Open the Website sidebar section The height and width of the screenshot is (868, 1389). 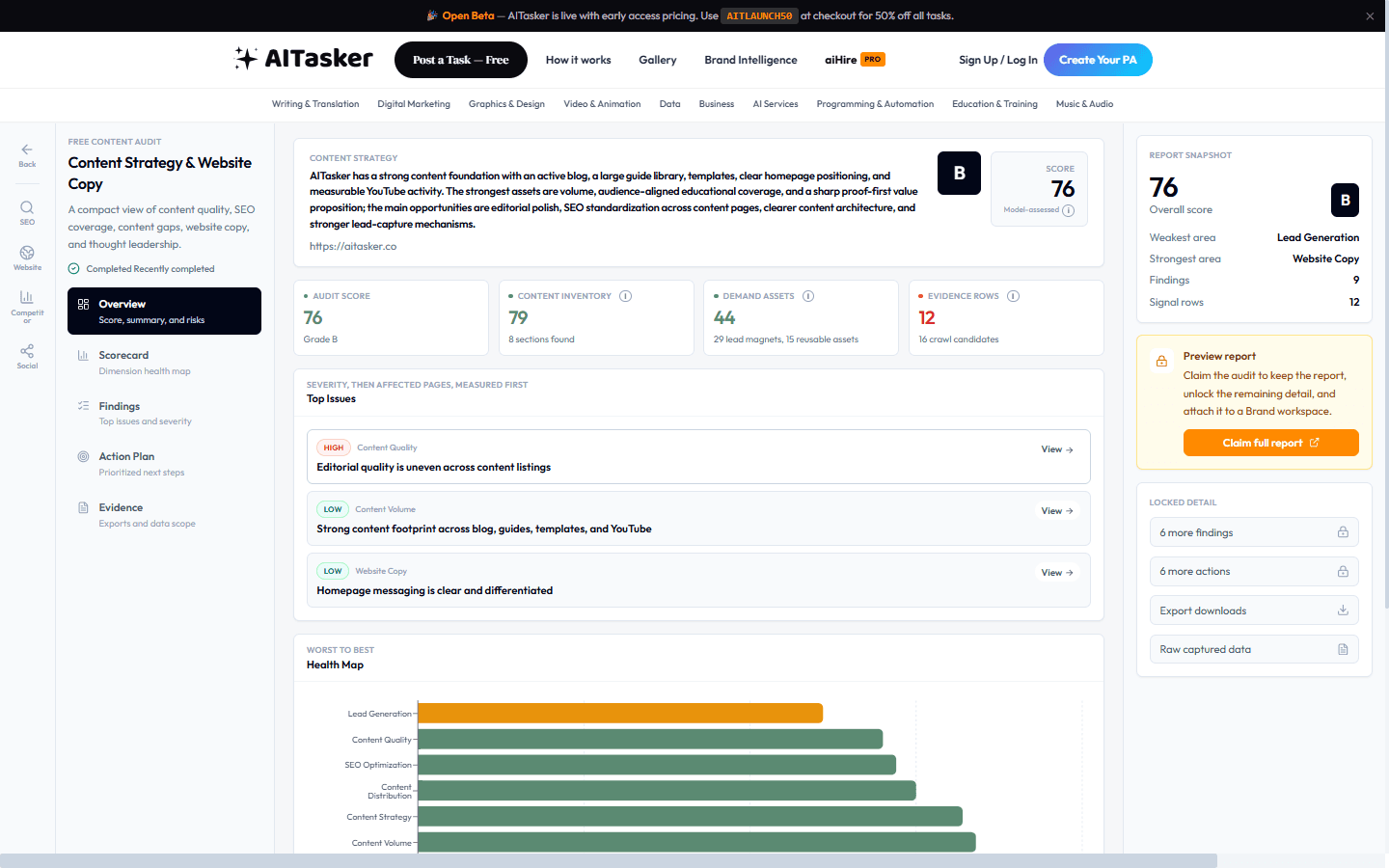(x=27, y=258)
